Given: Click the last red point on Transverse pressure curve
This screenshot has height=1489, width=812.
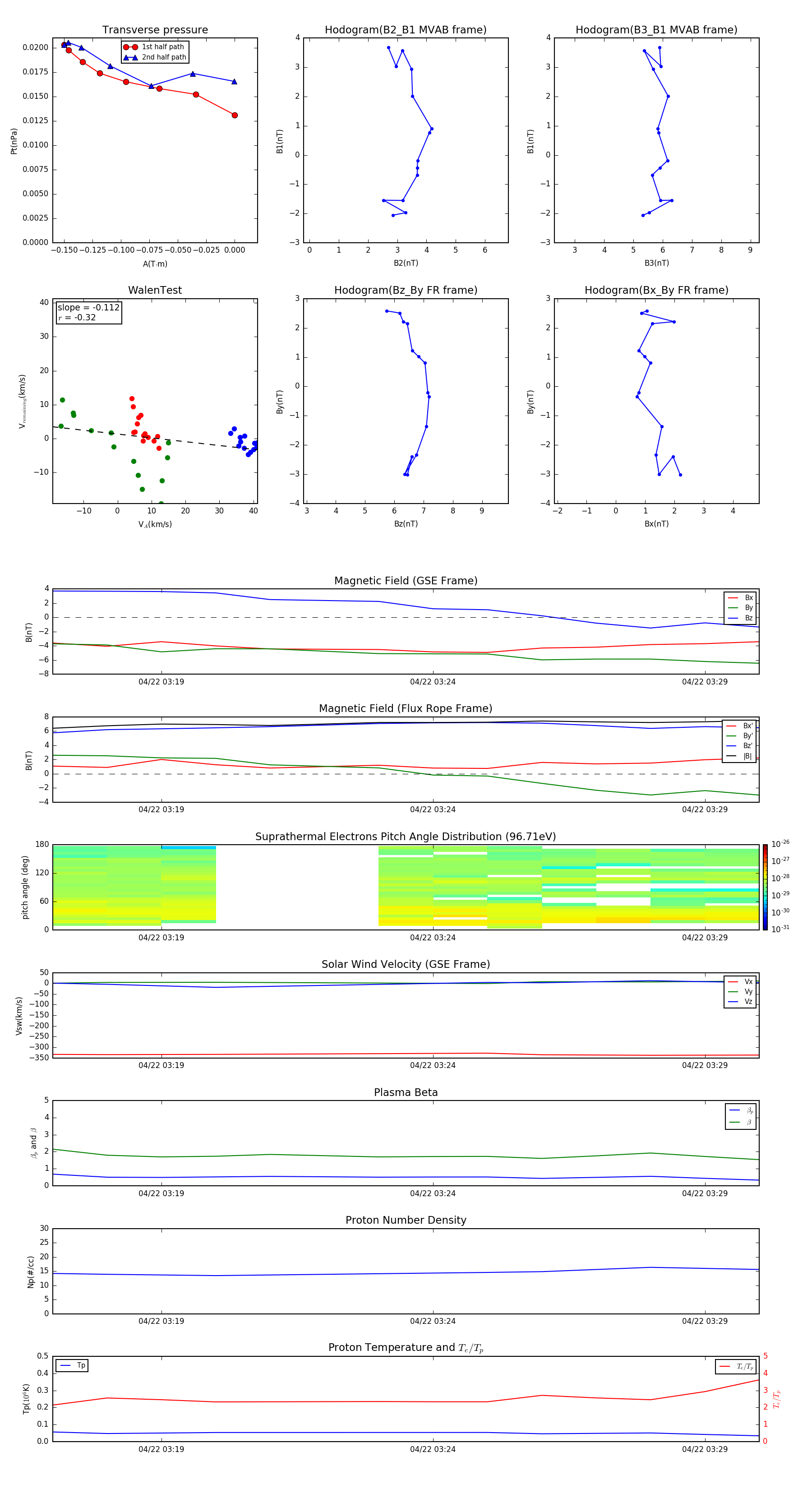Looking at the screenshot, I should tap(235, 115).
